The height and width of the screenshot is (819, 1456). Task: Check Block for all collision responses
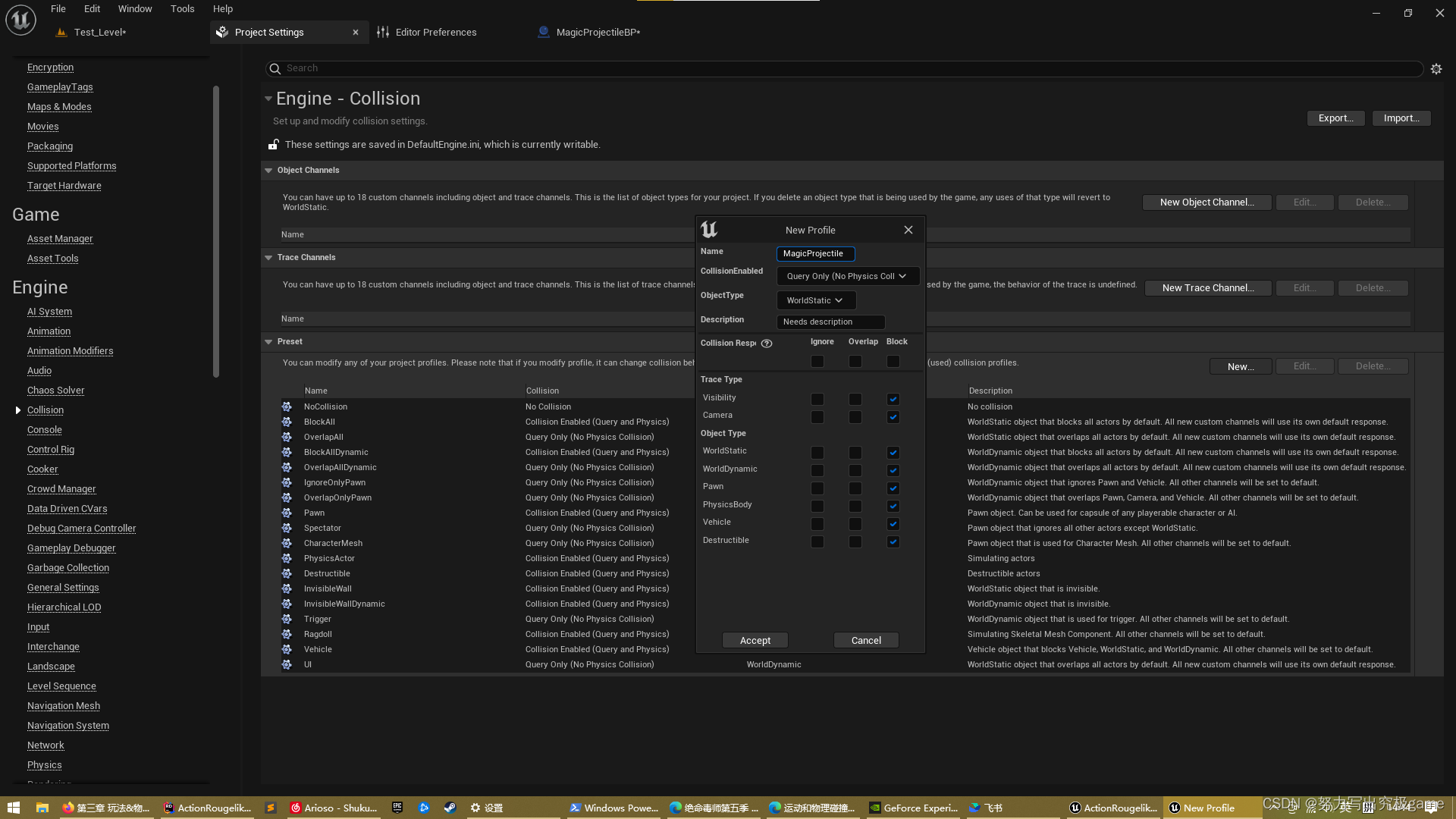click(893, 362)
